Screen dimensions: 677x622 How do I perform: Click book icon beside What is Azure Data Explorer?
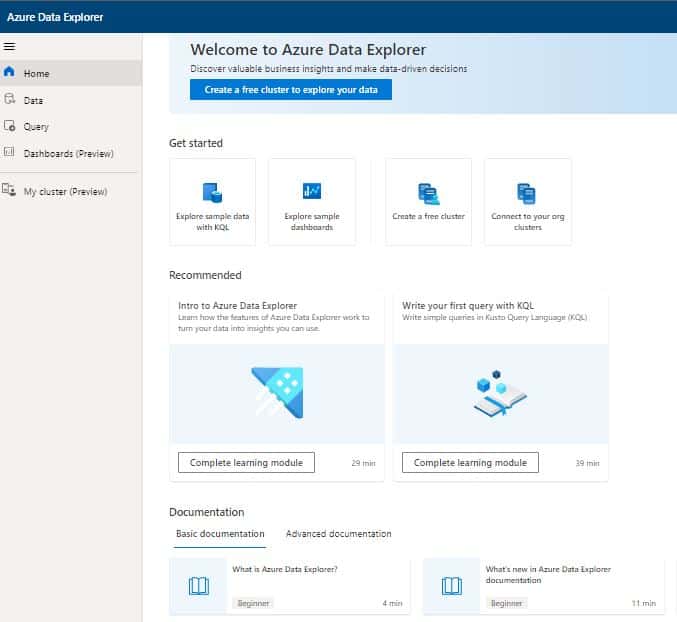199,586
